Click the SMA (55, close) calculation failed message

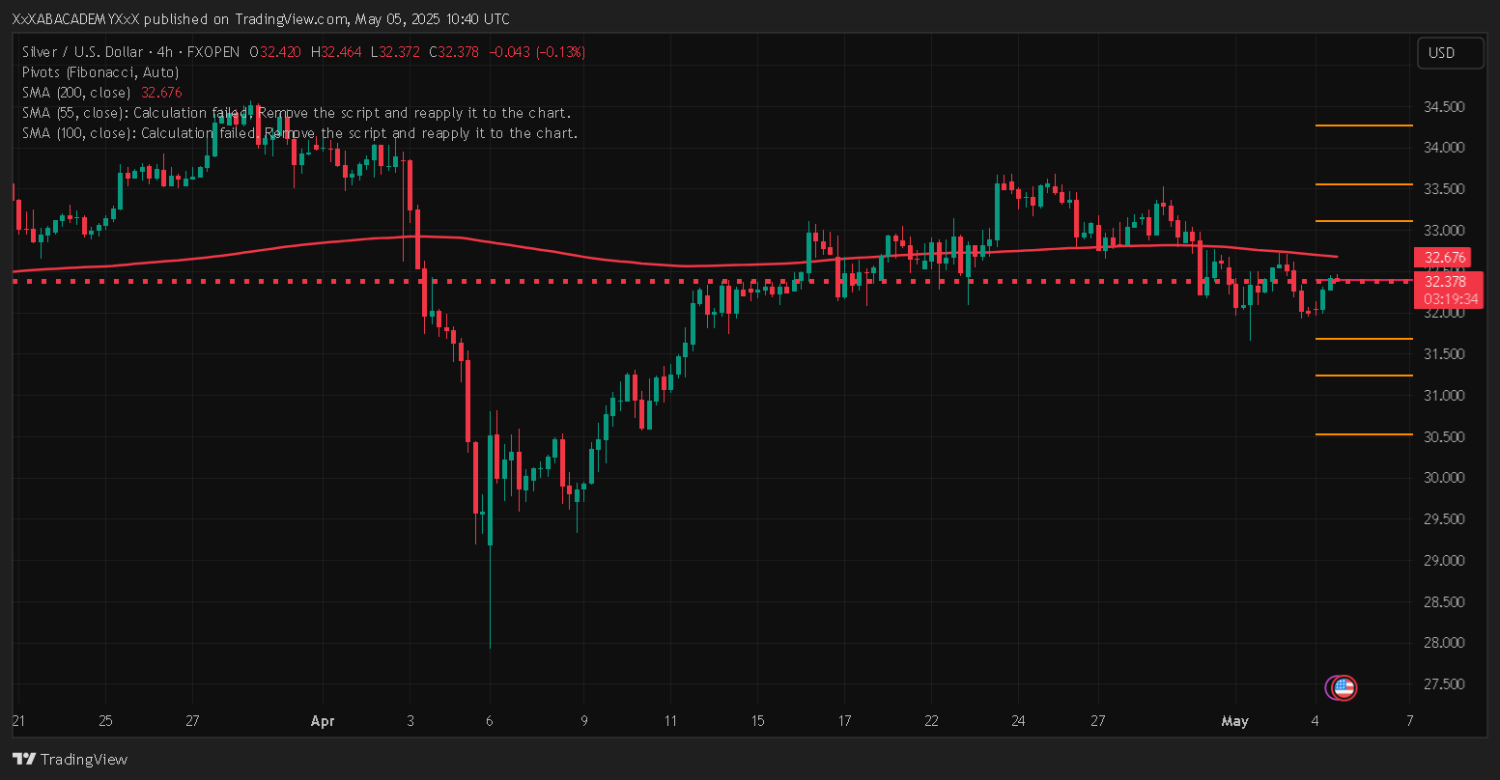pyautogui.click(x=296, y=112)
